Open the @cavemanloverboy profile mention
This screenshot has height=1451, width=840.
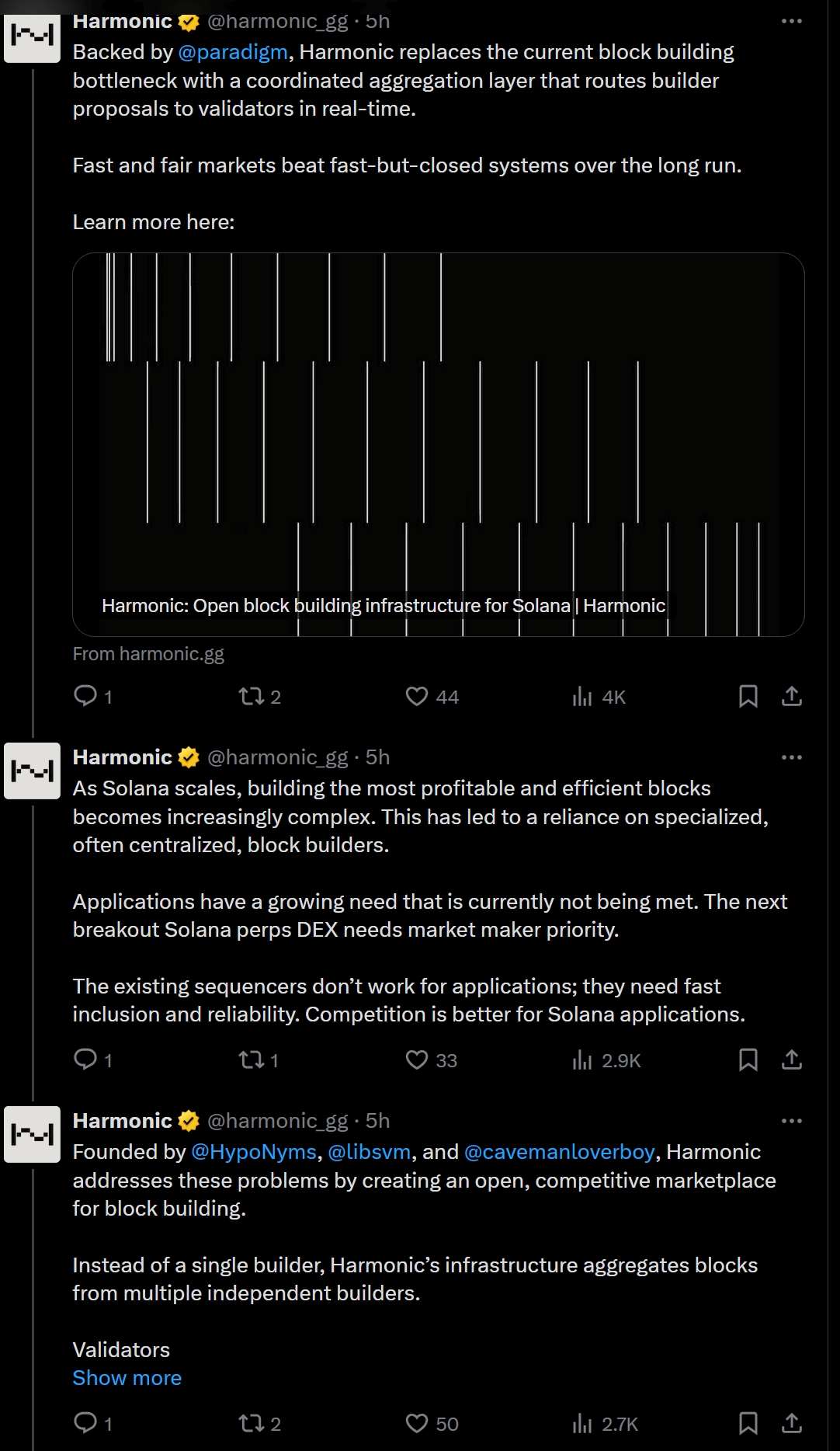click(x=559, y=1152)
